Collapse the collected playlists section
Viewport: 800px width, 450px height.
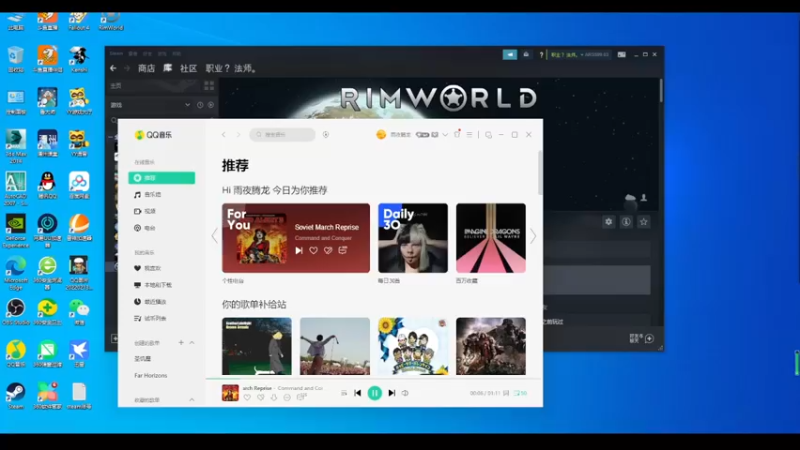[192, 399]
